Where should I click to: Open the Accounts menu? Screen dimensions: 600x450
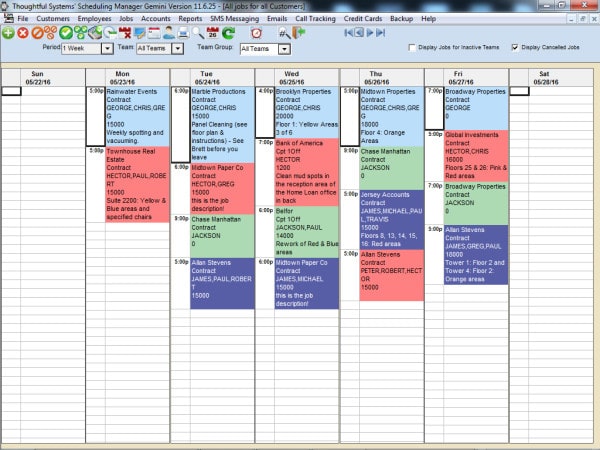(155, 19)
